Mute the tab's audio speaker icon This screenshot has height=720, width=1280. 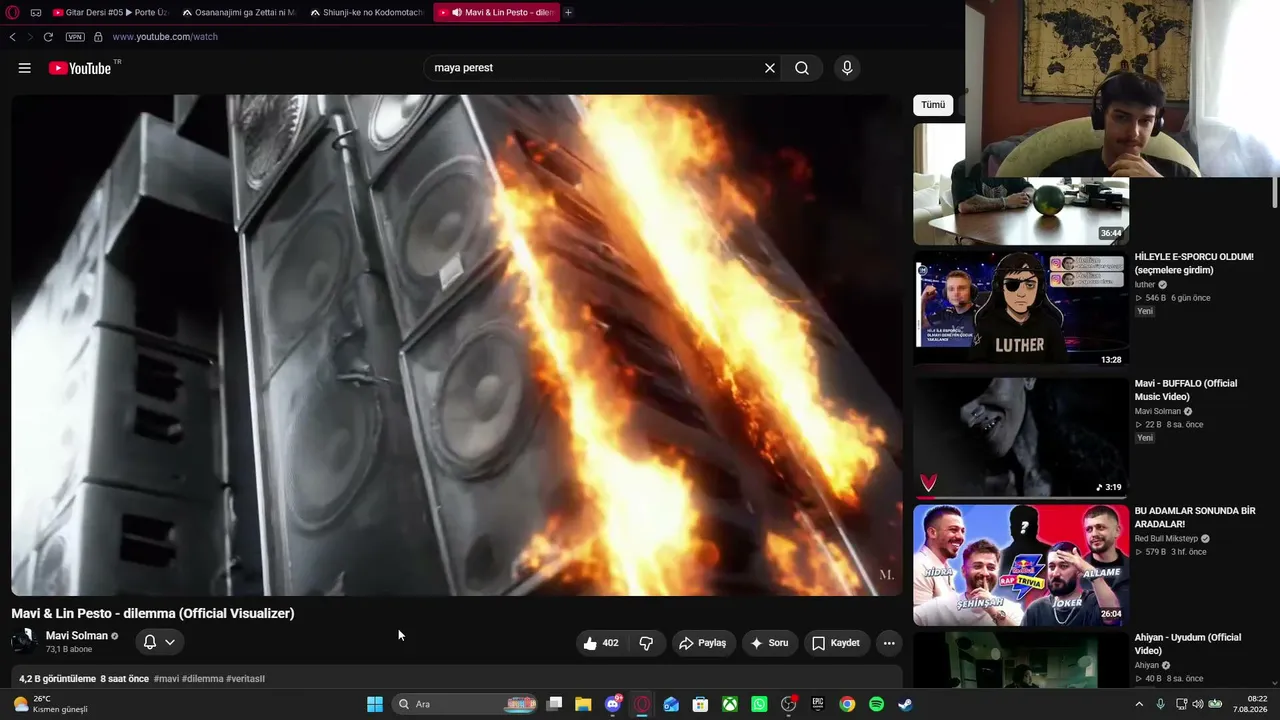tap(456, 12)
